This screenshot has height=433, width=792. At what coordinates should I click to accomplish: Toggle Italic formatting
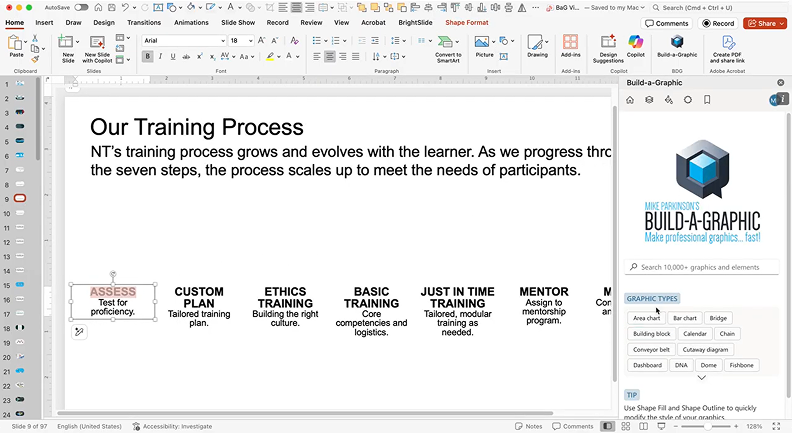[160, 57]
